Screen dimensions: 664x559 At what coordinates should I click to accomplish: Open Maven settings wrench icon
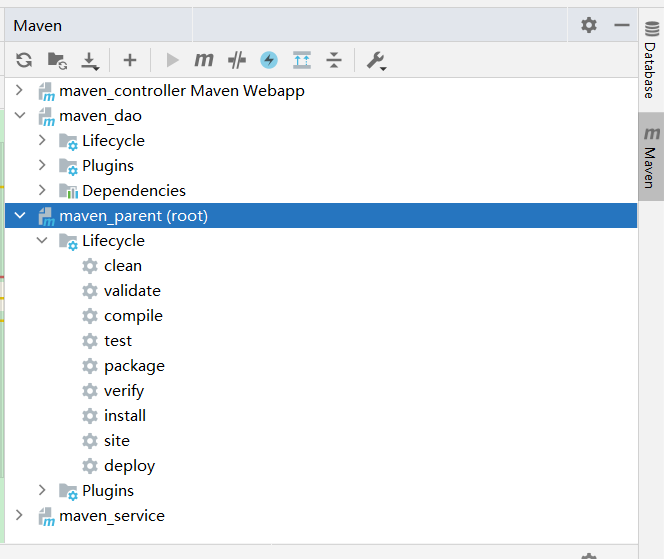[376, 61]
